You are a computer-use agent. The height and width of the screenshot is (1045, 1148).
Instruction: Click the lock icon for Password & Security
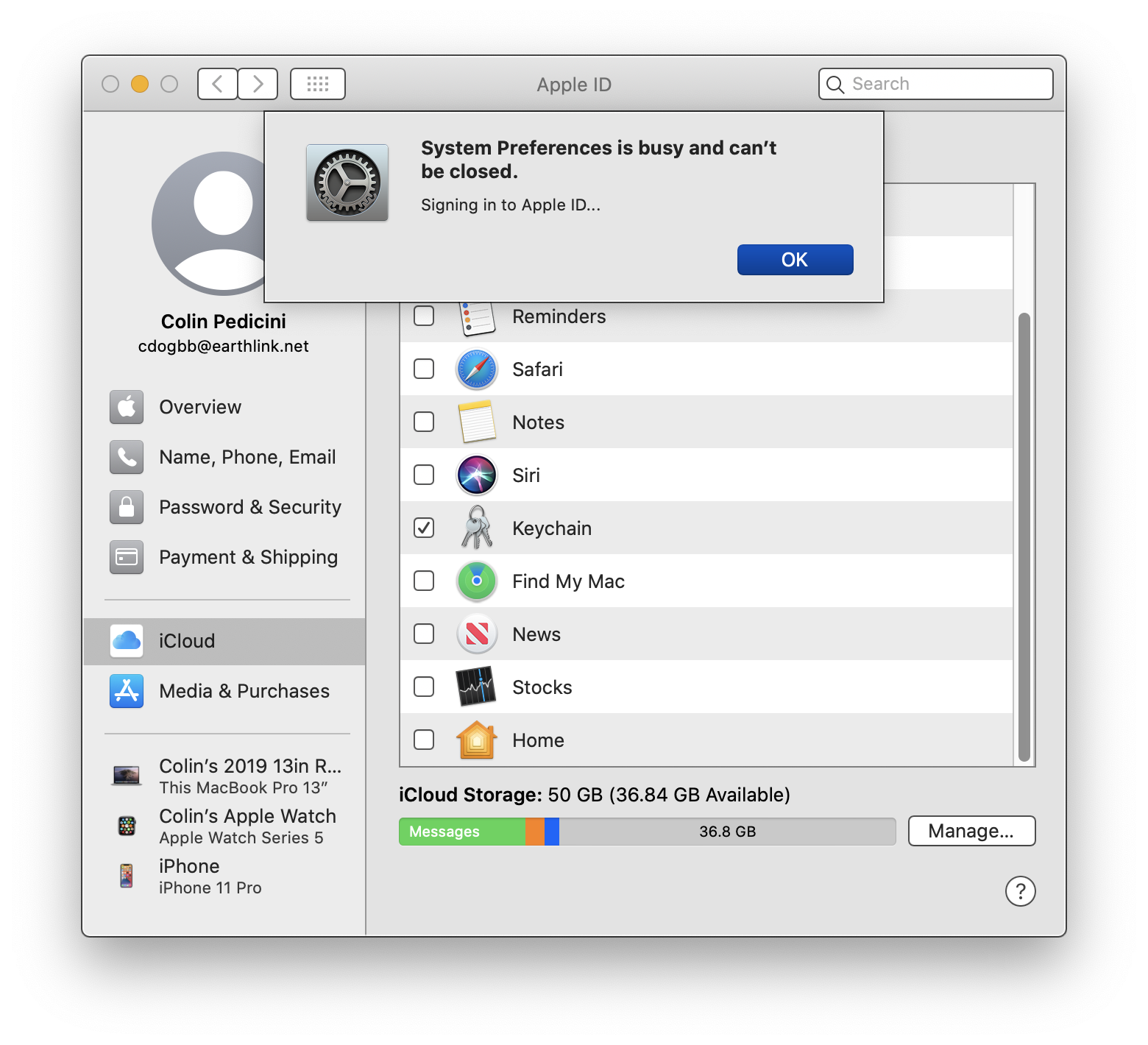[127, 507]
